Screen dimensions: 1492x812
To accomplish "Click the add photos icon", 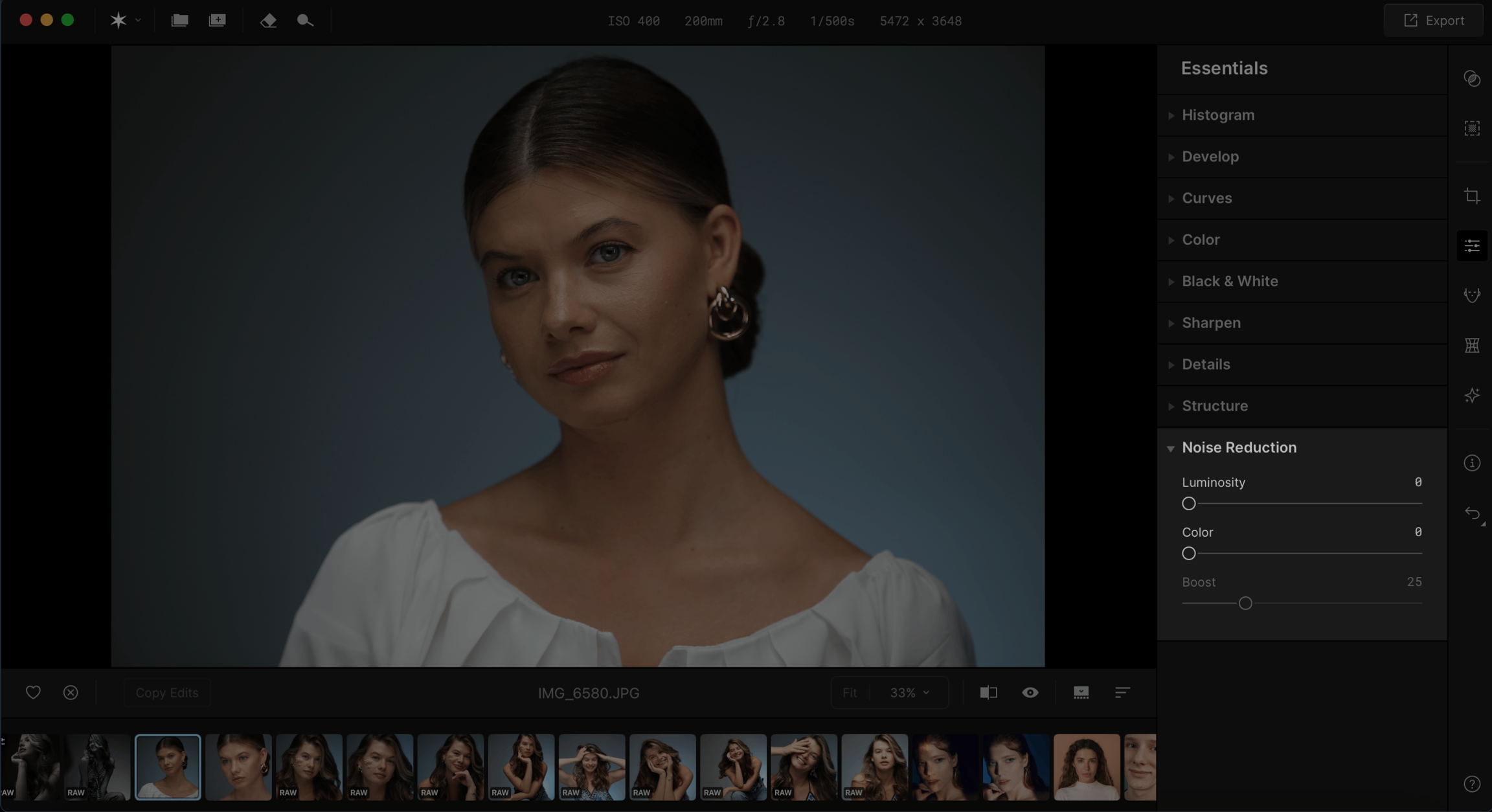I will pyautogui.click(x=217, y=21).
